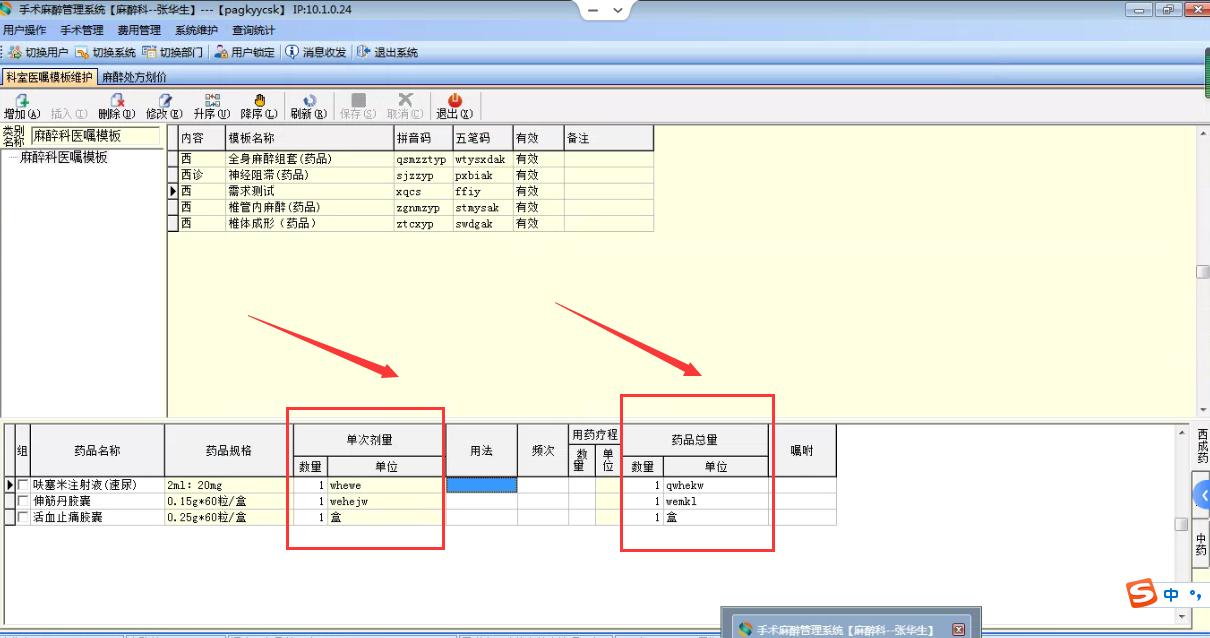Click the 退出(X) exit icon
The height and width of the screenshot is (638, 1210).
click(455, 100)
